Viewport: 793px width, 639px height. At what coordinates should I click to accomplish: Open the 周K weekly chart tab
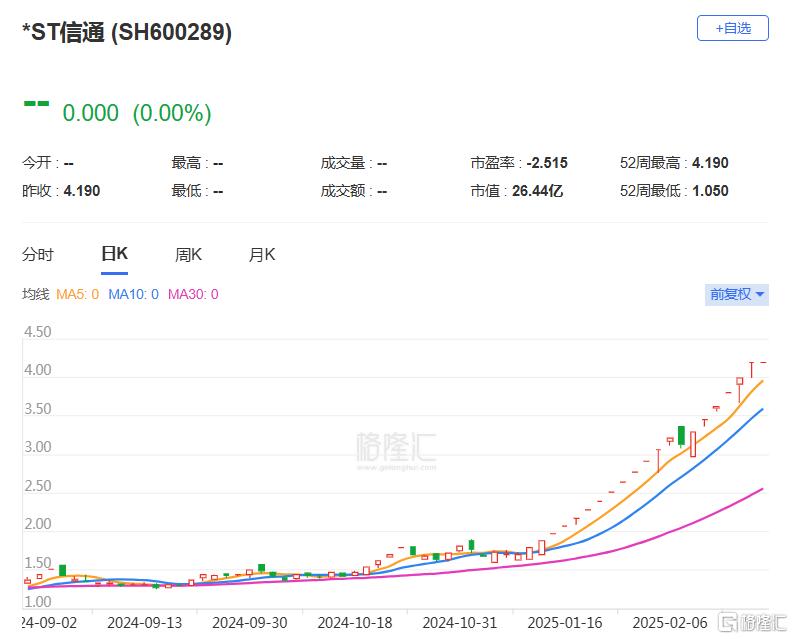pyautogui.click(x=188, y=254)
